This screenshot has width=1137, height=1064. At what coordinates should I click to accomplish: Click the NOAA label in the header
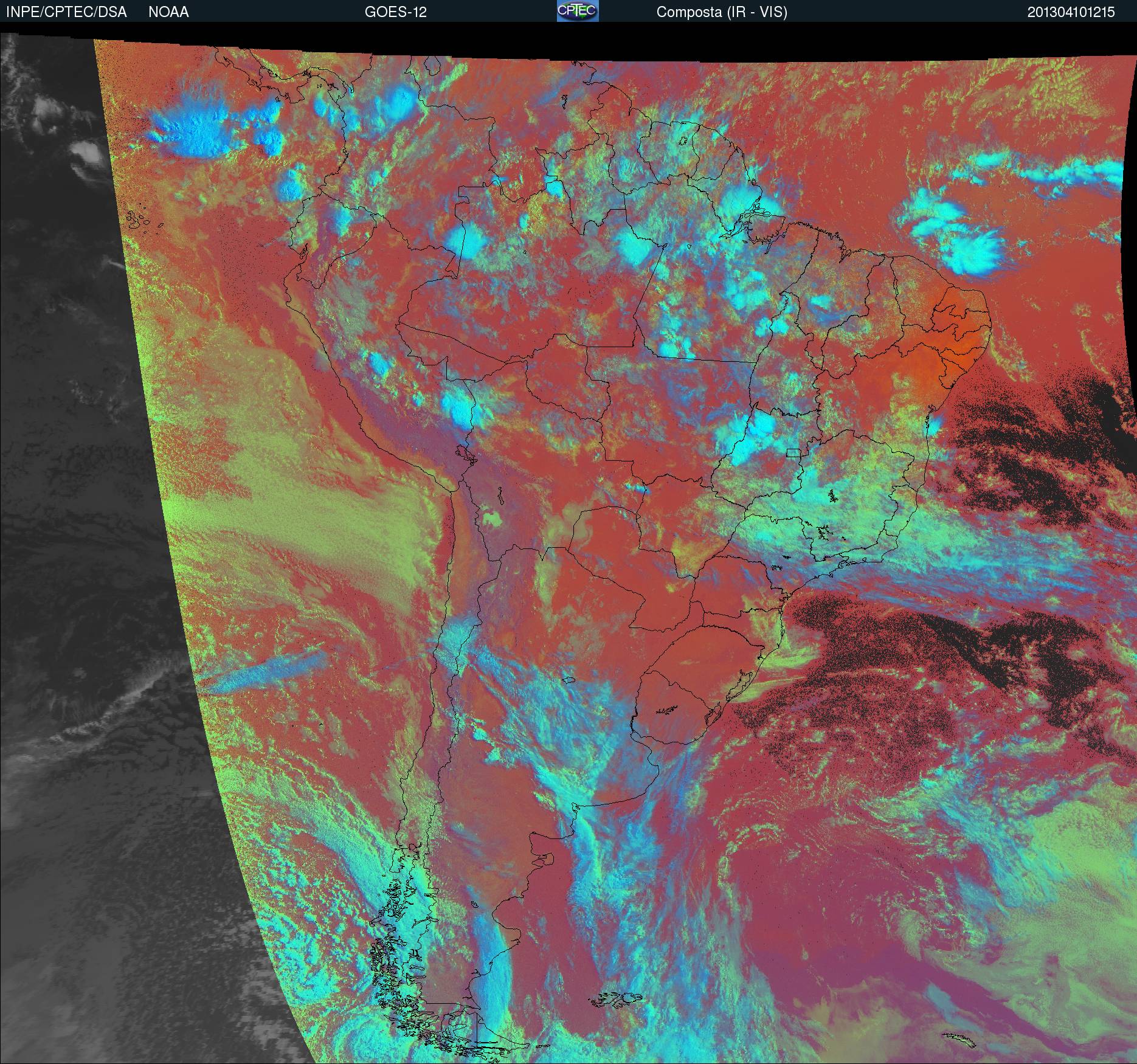pyautogui.click(x=168, y=12)
